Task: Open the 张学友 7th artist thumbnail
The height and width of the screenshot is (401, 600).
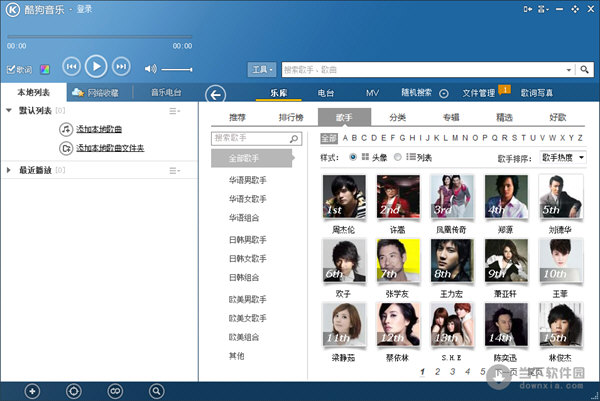Action: [398, 261]
